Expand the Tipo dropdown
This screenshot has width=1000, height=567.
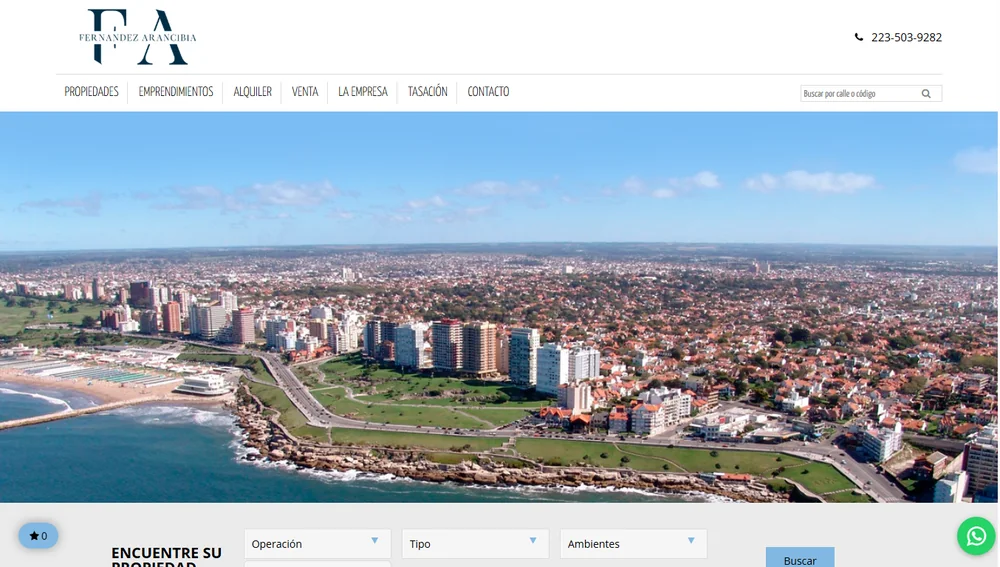[x=475, y=543]
